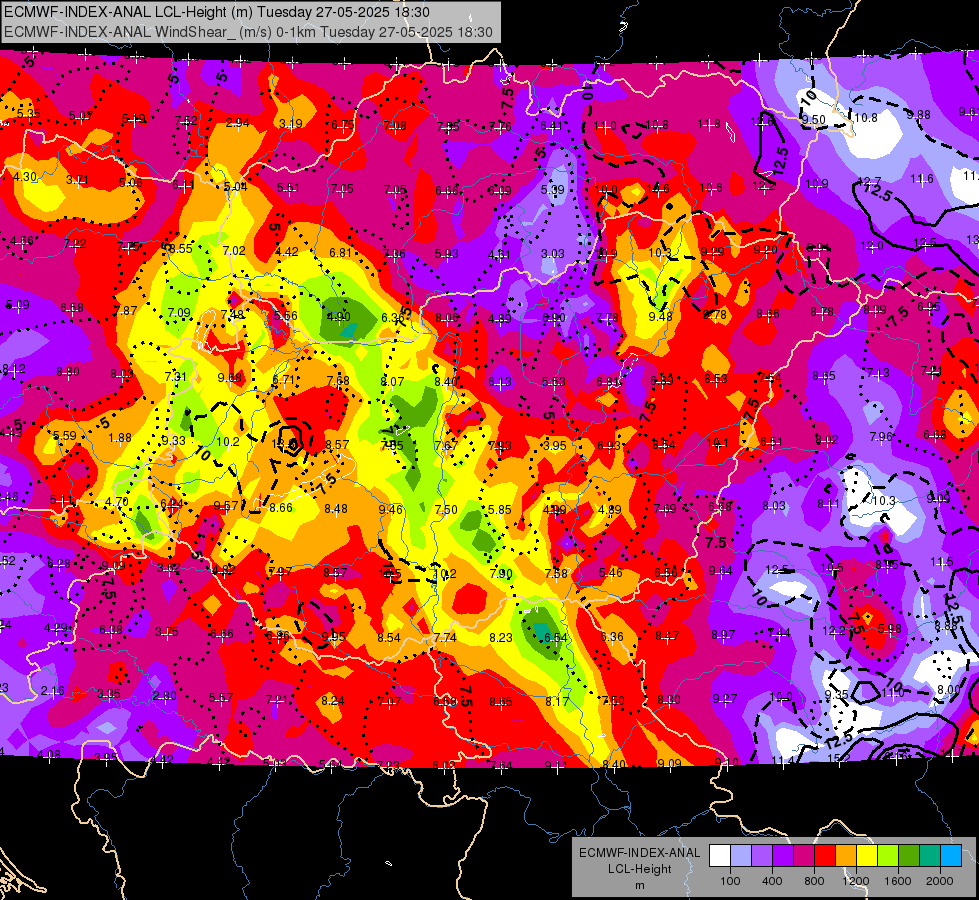Viewport: 979px width, 900px height.
Task: Click the value '2.80'
Action: (164, 696)
